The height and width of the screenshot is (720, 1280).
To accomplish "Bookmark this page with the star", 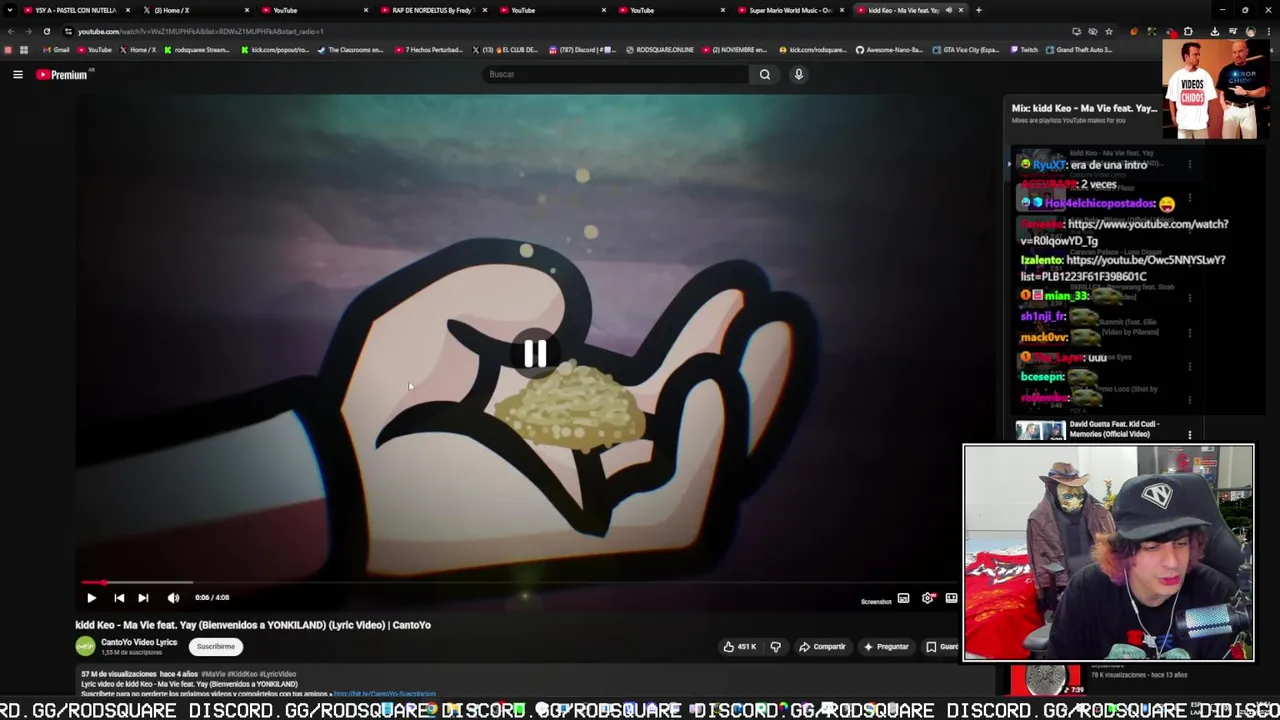I will [1108, 31].
